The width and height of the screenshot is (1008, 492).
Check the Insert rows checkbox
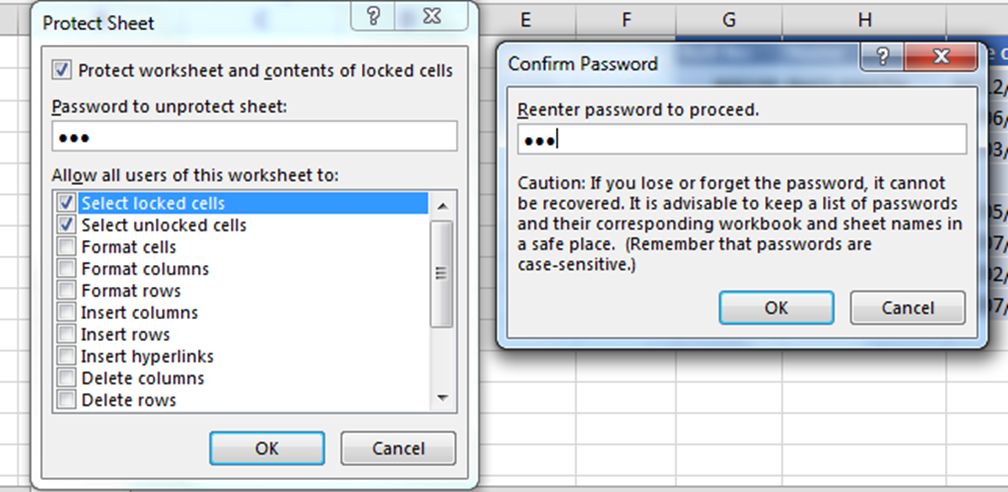click(66, 335)
